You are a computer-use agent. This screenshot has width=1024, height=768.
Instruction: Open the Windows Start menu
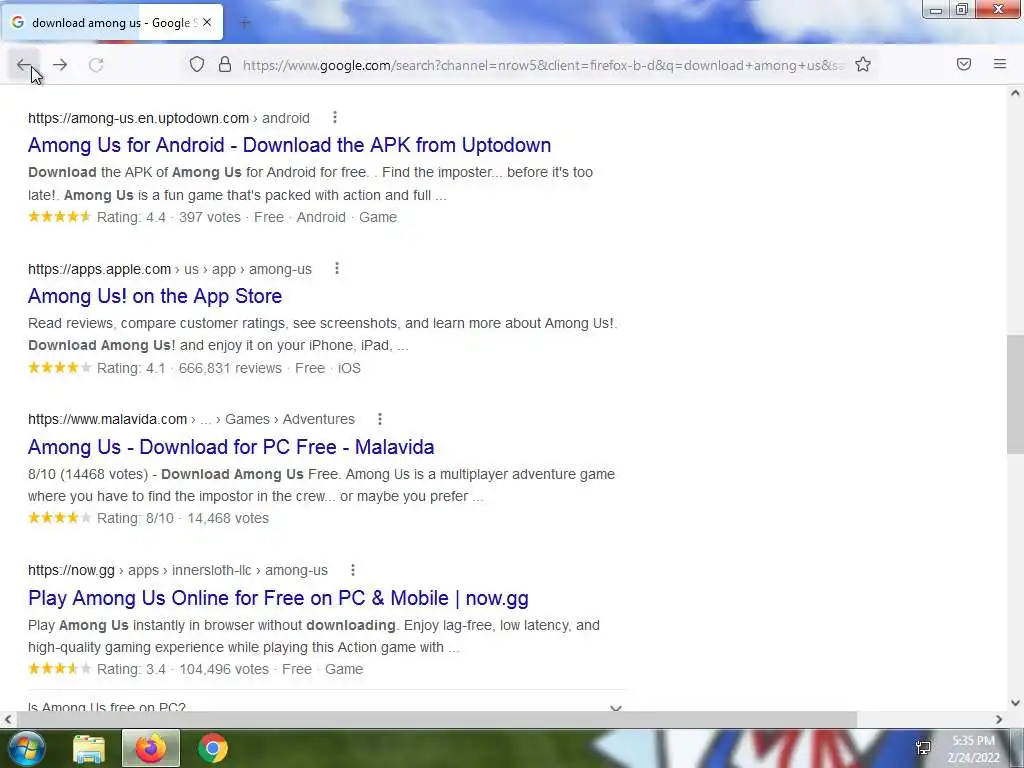click(x=26, y=748)
